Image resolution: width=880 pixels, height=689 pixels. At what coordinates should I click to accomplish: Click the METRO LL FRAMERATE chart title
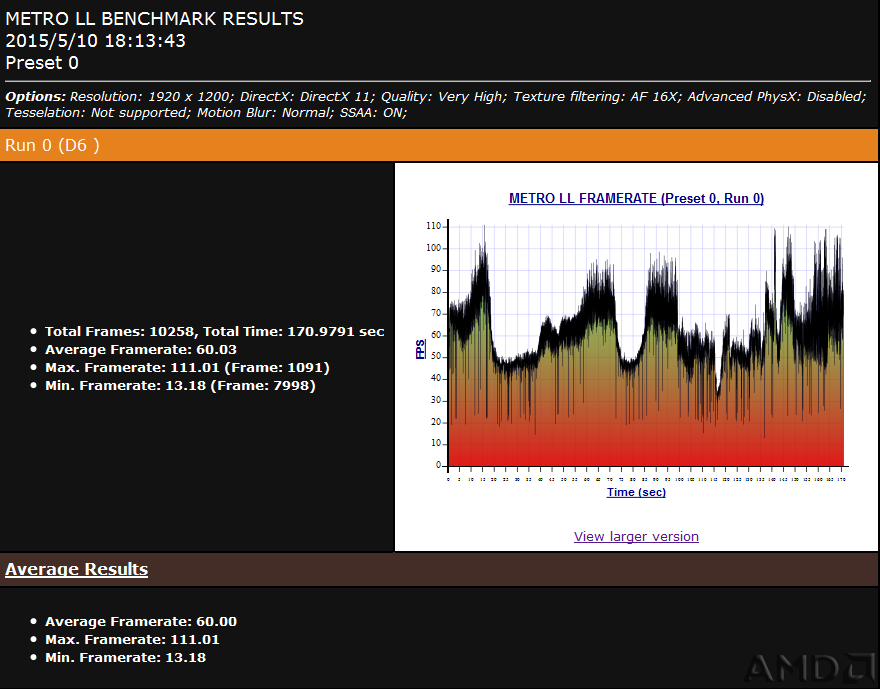(x=636, y=199)
